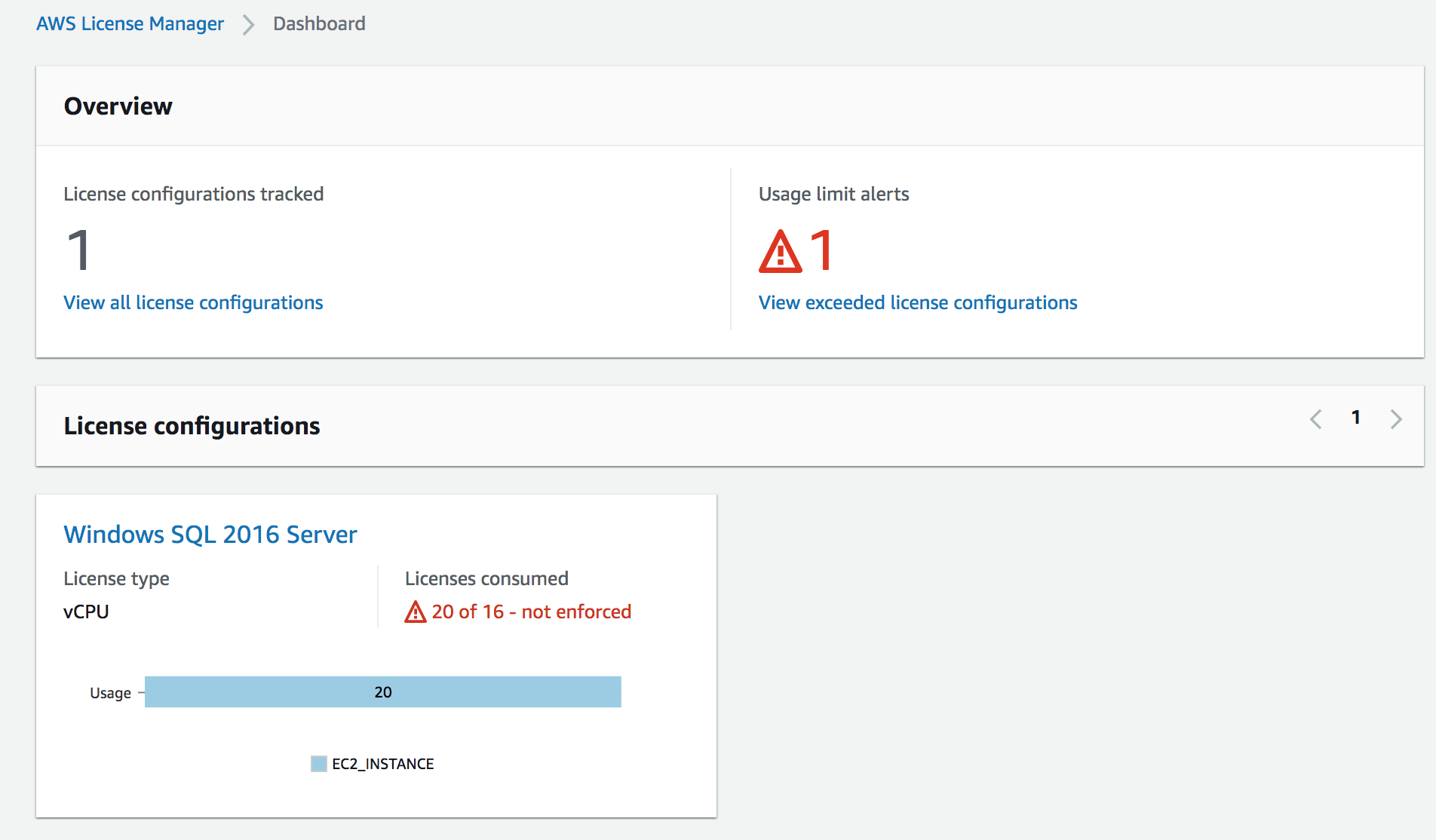Click the 20 of 16 not enforced text
Screen dimensions: 1436x840
[x=531, y=612]
